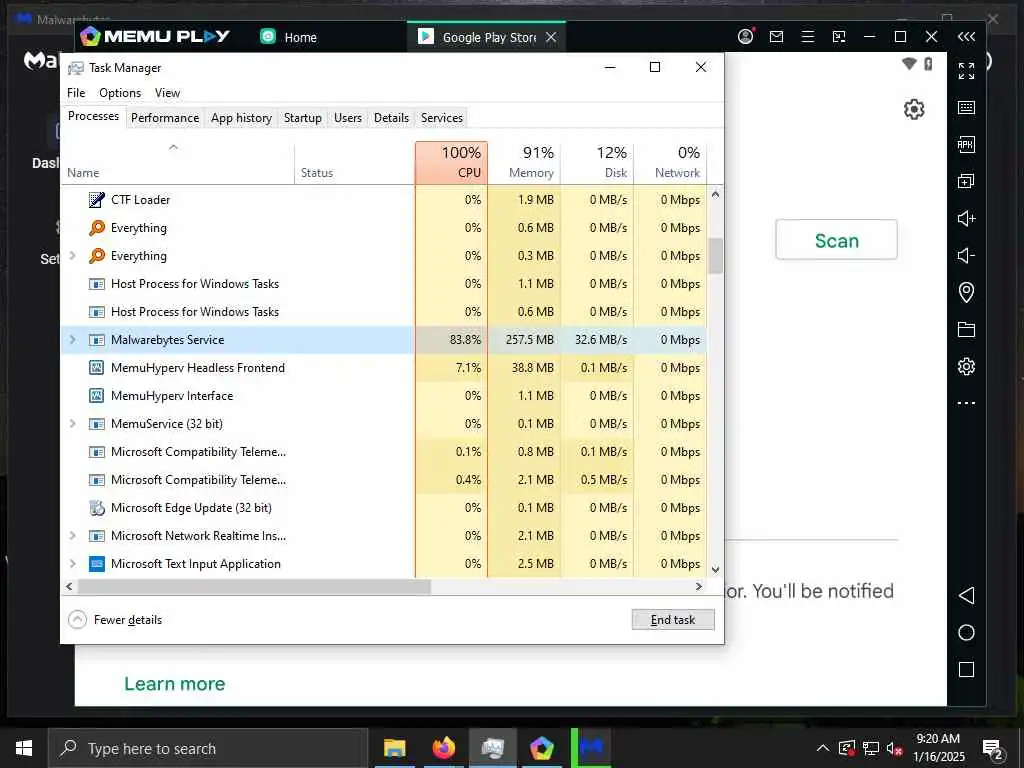Tap the Android home circle button

[966, 632]
